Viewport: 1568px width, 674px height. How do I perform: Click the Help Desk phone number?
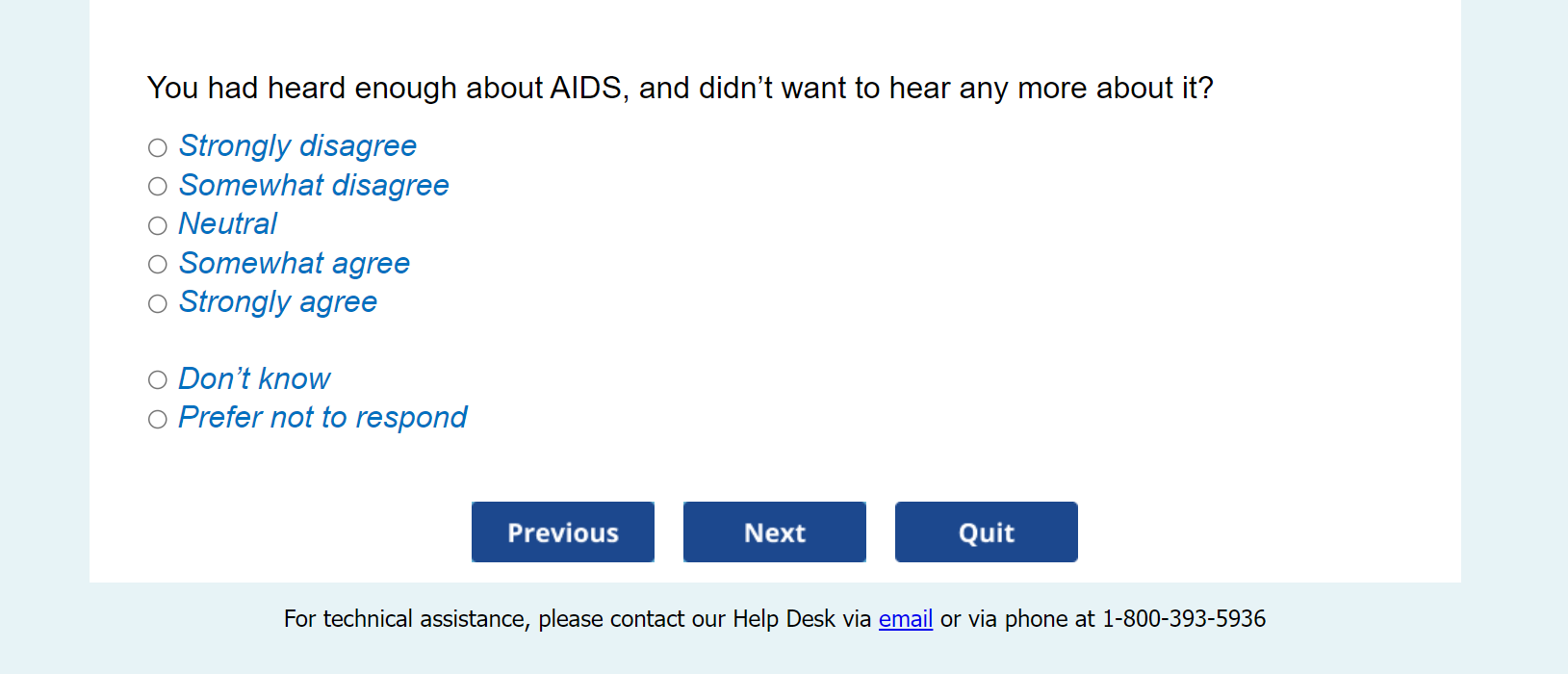(1183, 619)
